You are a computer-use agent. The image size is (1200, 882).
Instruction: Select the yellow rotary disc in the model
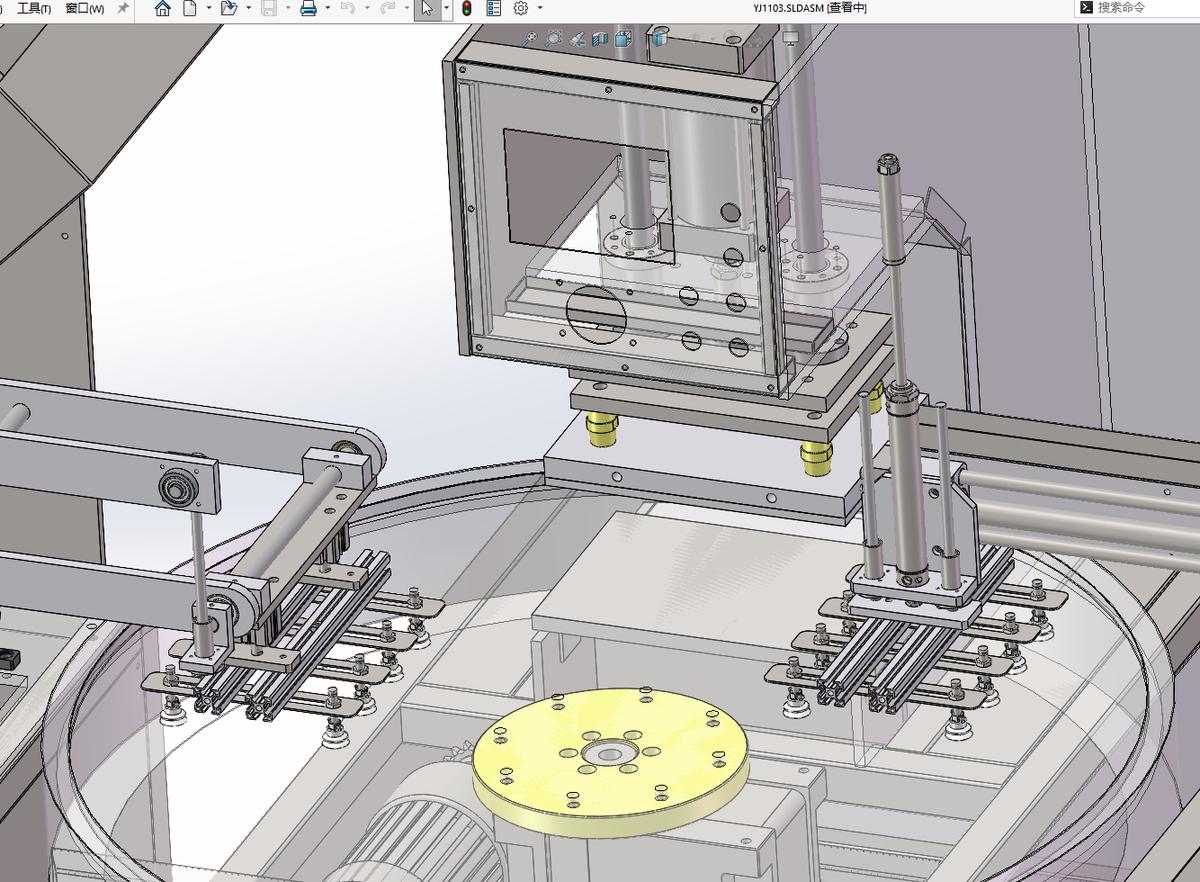[x=610, y=761]
